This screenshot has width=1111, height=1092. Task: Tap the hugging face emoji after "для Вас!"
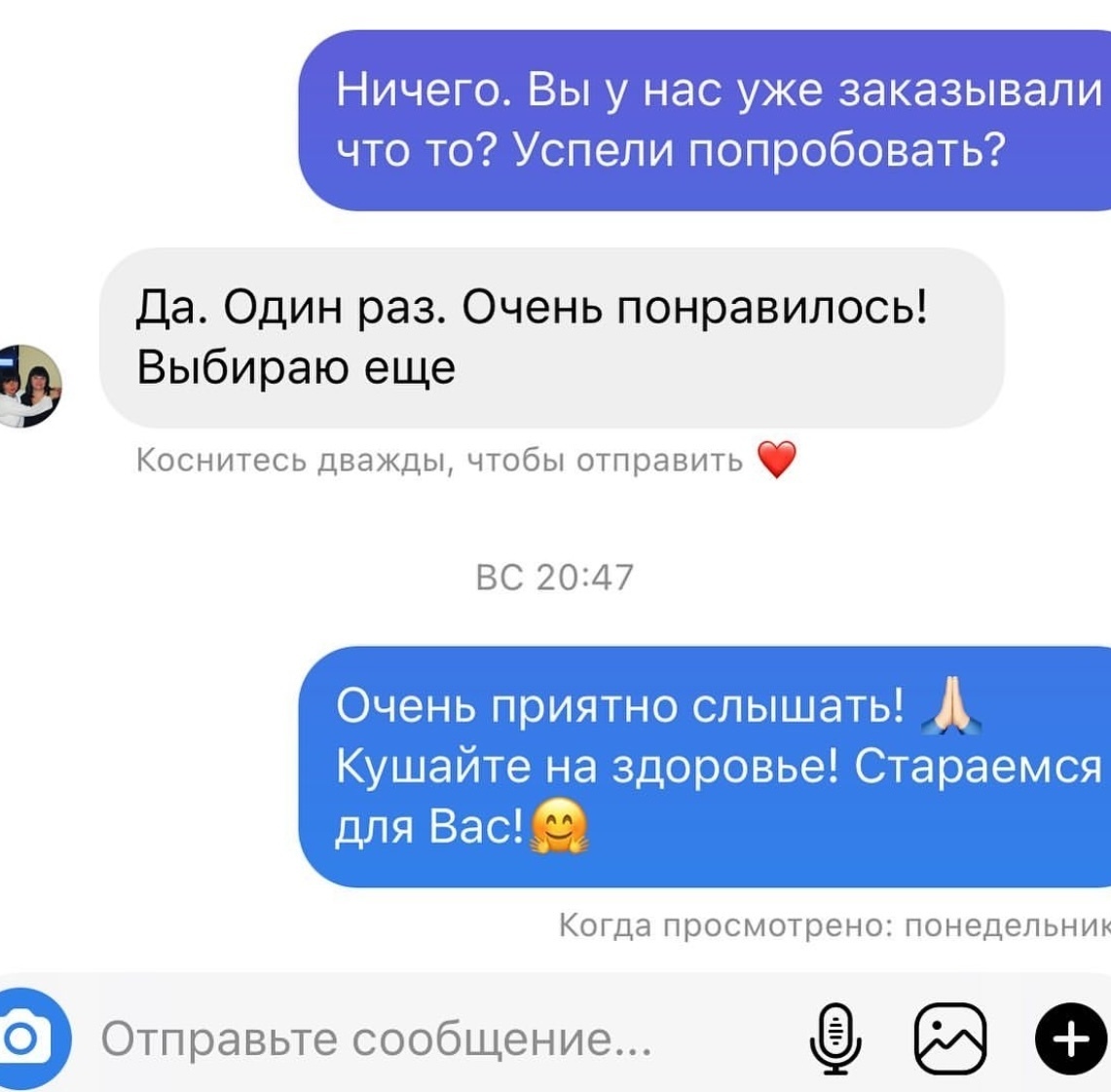click(x=559, y=825)
